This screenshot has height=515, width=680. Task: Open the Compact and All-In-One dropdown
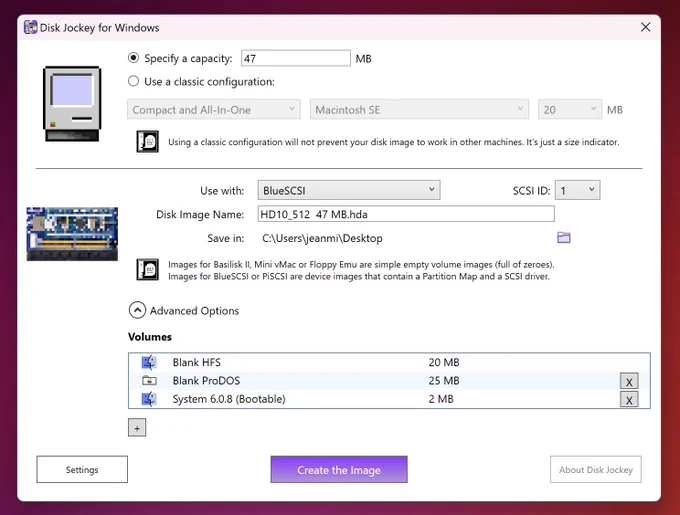tap(214, 110)
